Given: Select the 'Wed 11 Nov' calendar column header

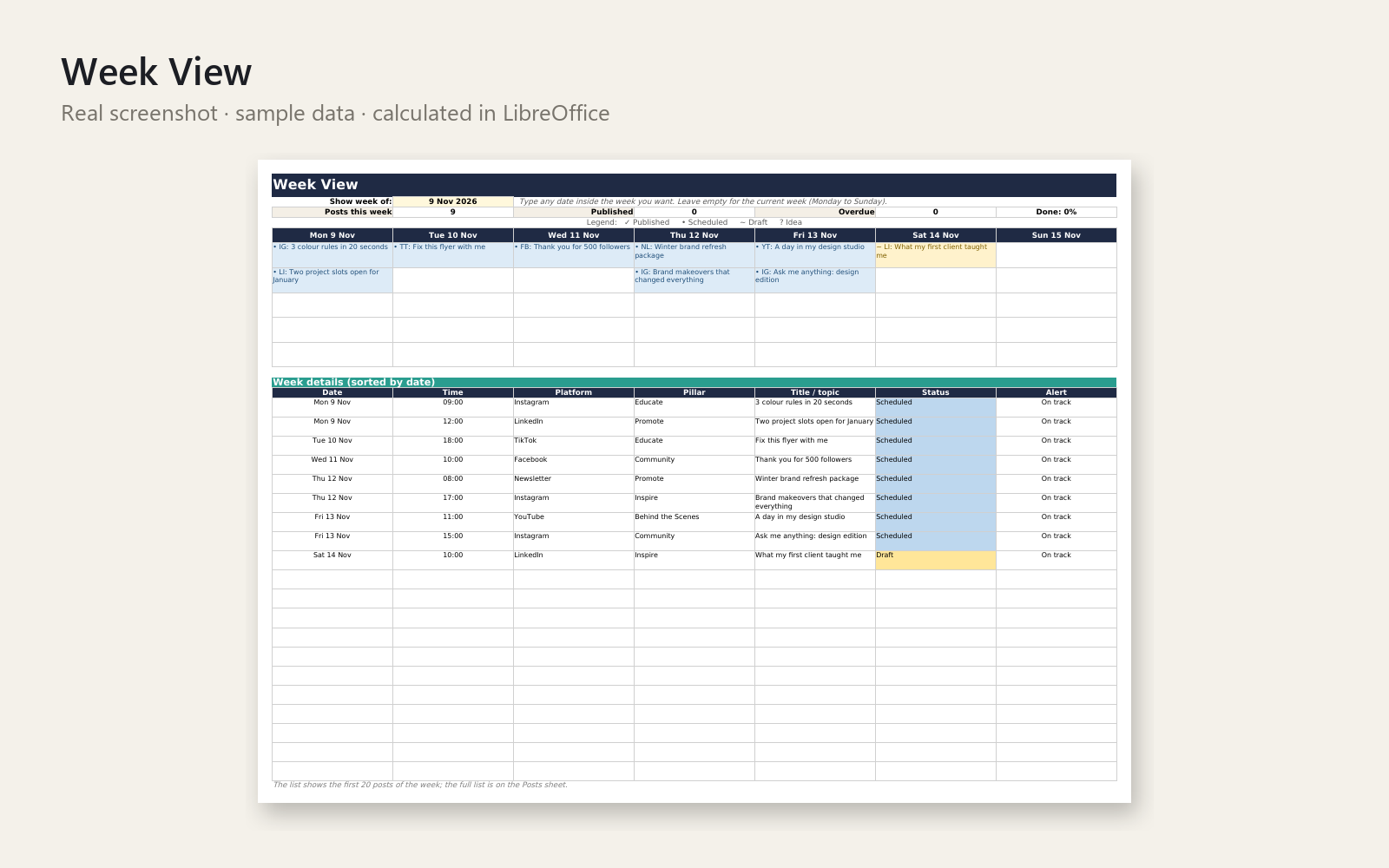Looking at the screenshot, I should [x=574, y=235].
